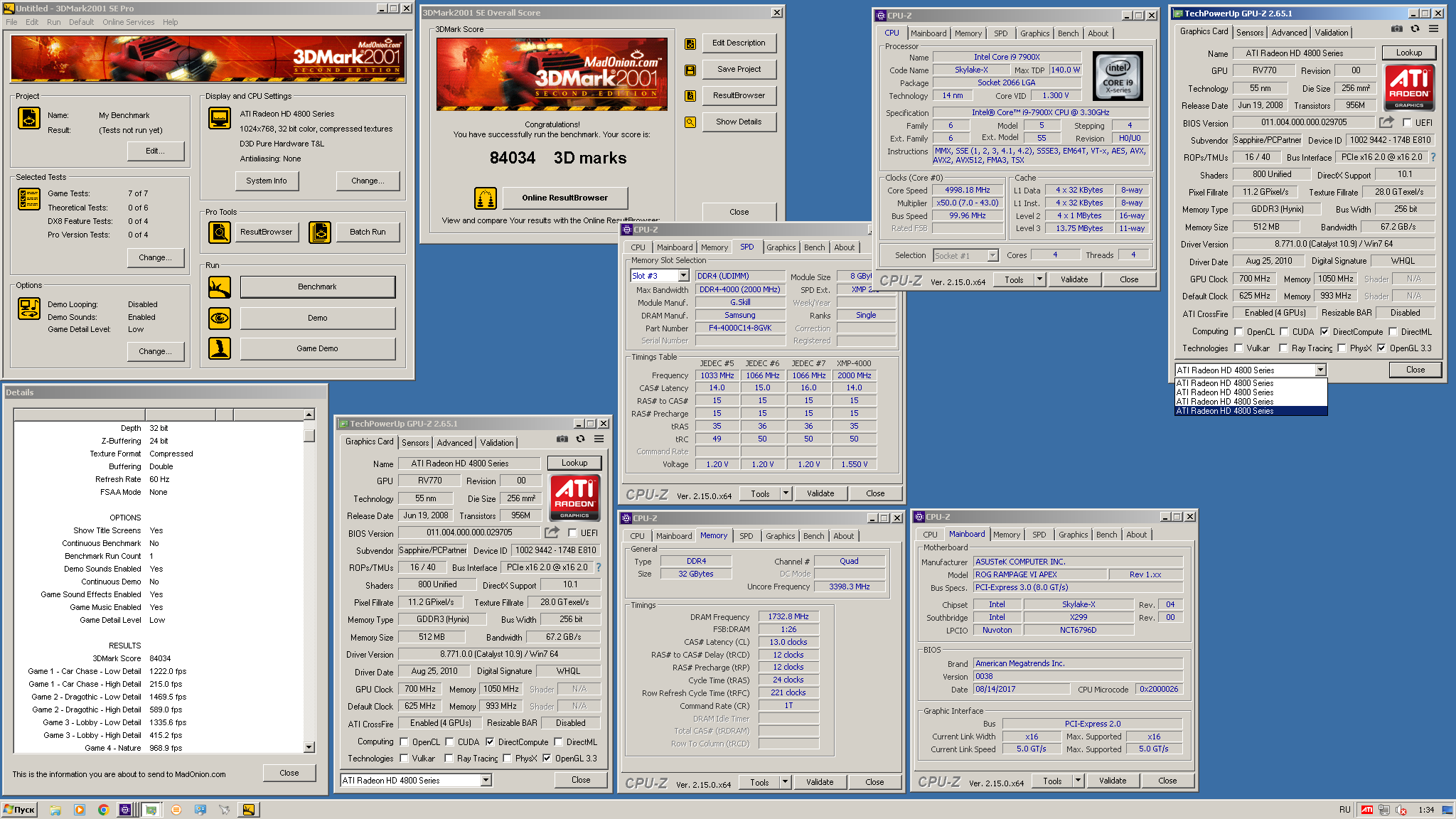Click the monitor icon in Display and CPU Settings
The width and height of the screenshot is (1456, 819).
(220, 118)
